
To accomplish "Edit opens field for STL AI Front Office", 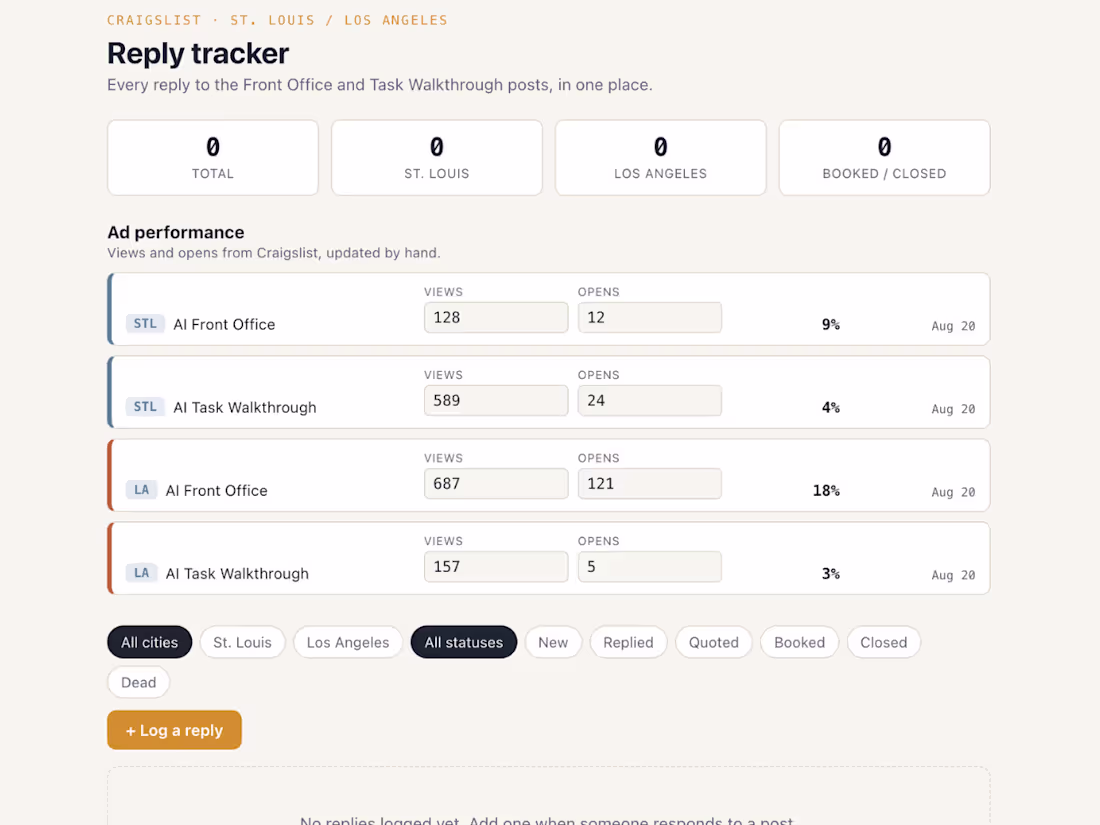I will click(x=650, y=317).
